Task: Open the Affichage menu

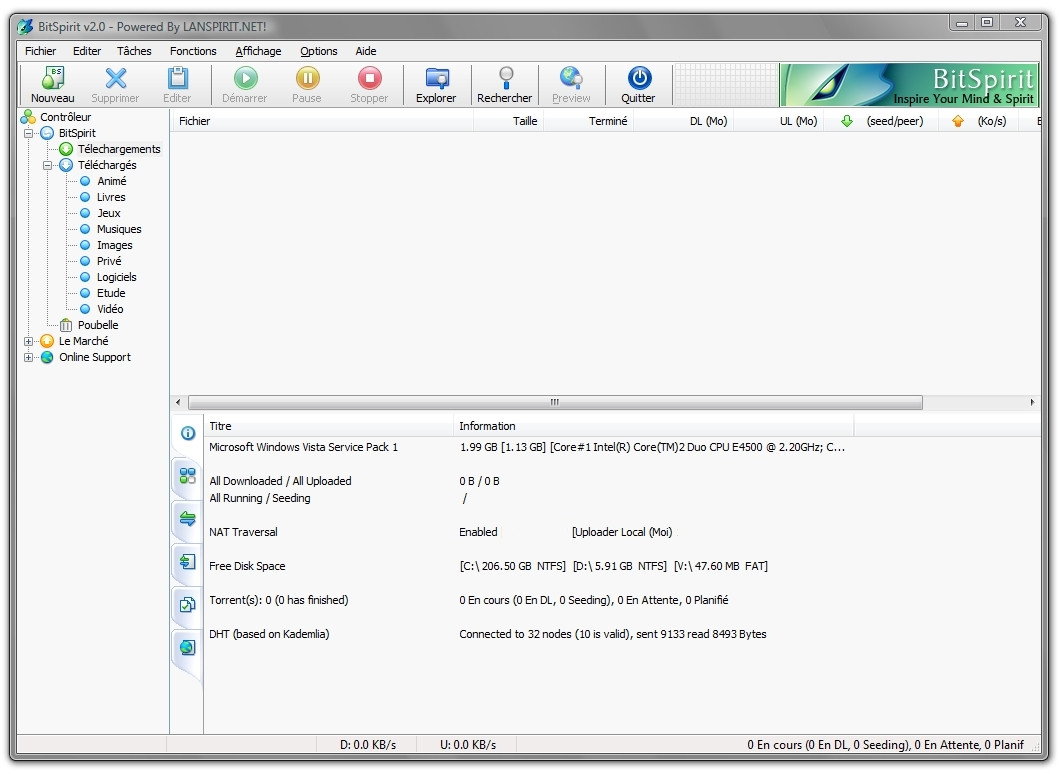Action: pos(258,51)
